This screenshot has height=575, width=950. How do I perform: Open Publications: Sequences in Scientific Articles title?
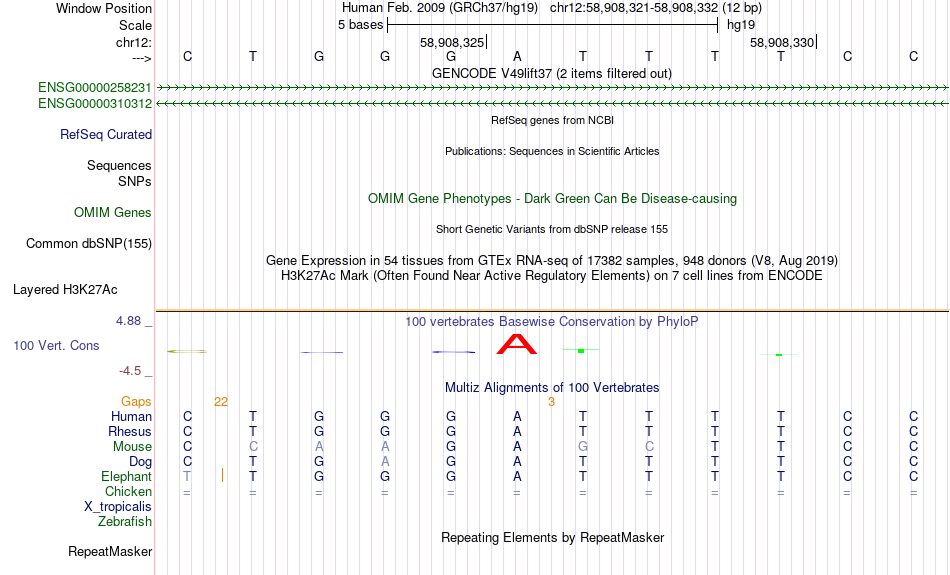coord(552,151)
